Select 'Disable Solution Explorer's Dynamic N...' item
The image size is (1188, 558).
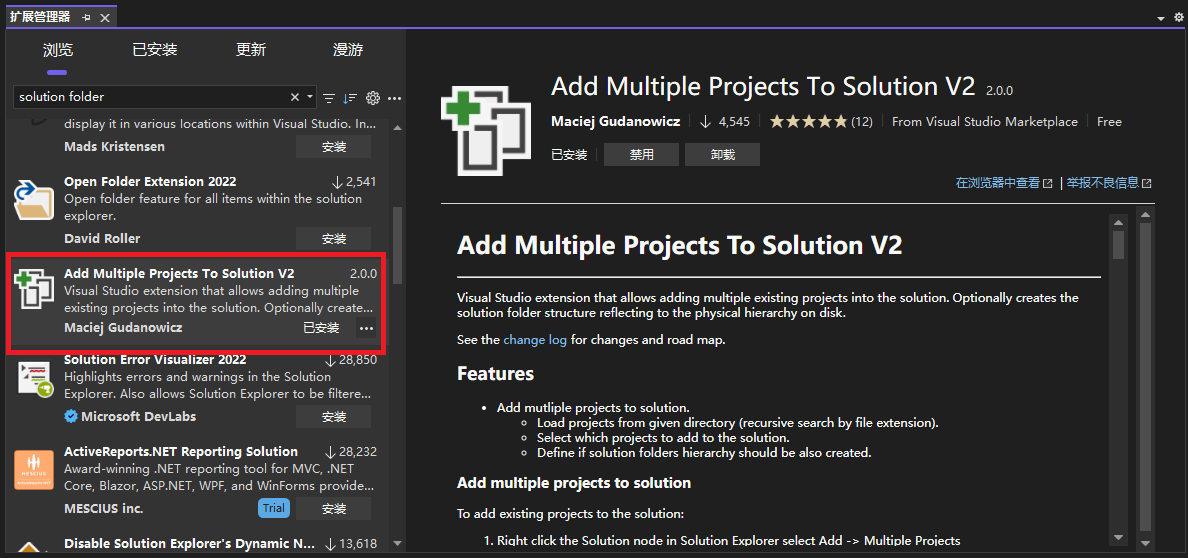tap(189, 544)
